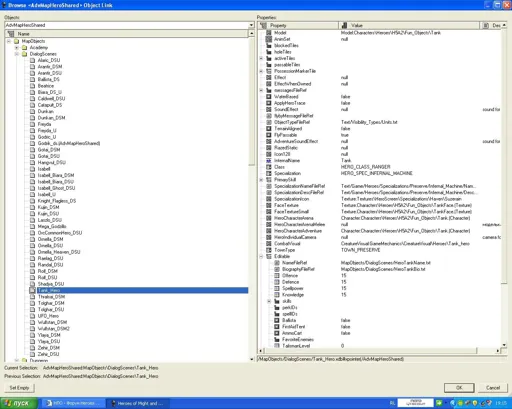
Task: Click the properties horizontal scrollbar
Action: 379,351
